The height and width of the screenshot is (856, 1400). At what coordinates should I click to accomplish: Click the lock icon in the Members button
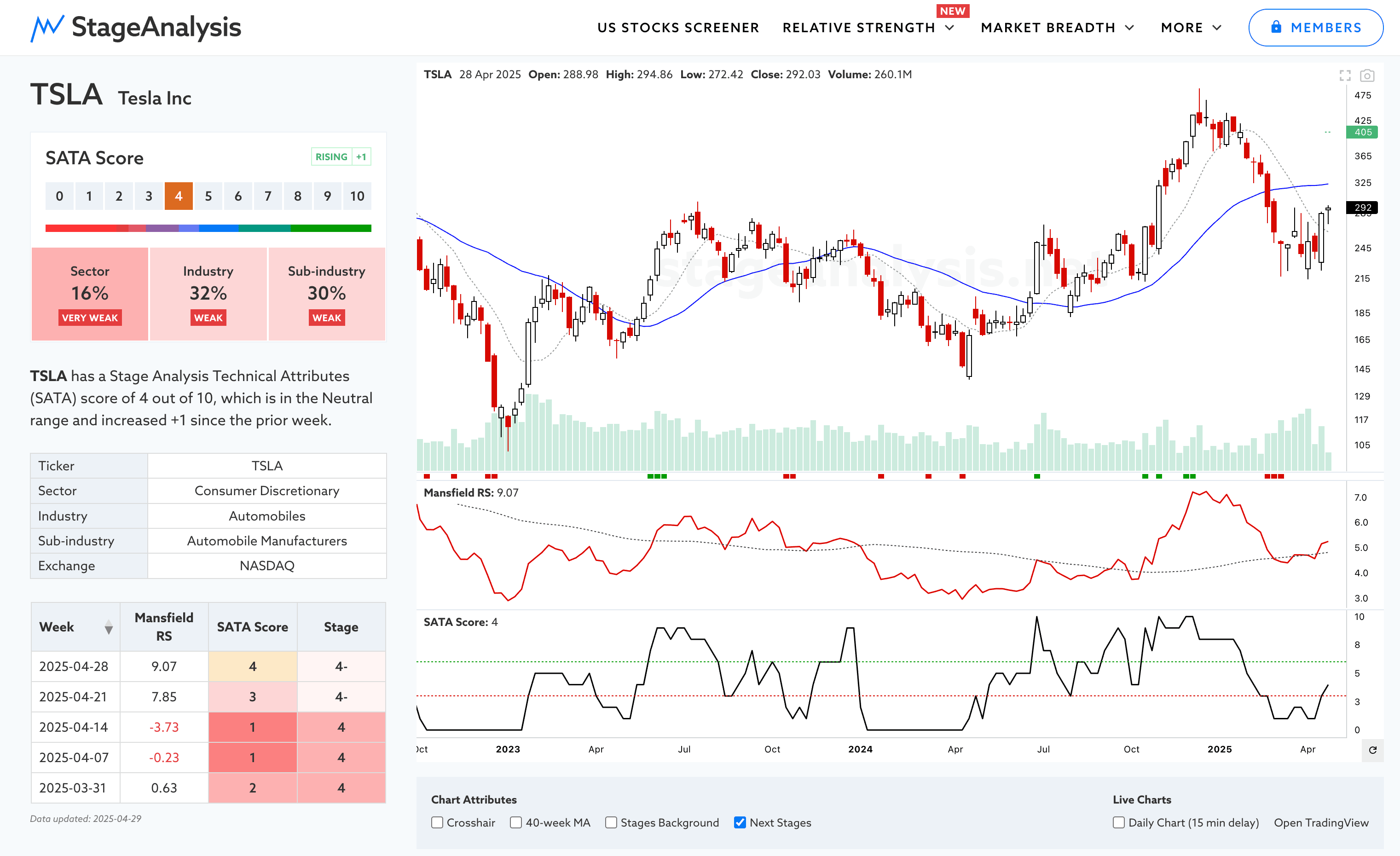[1276, 27]
